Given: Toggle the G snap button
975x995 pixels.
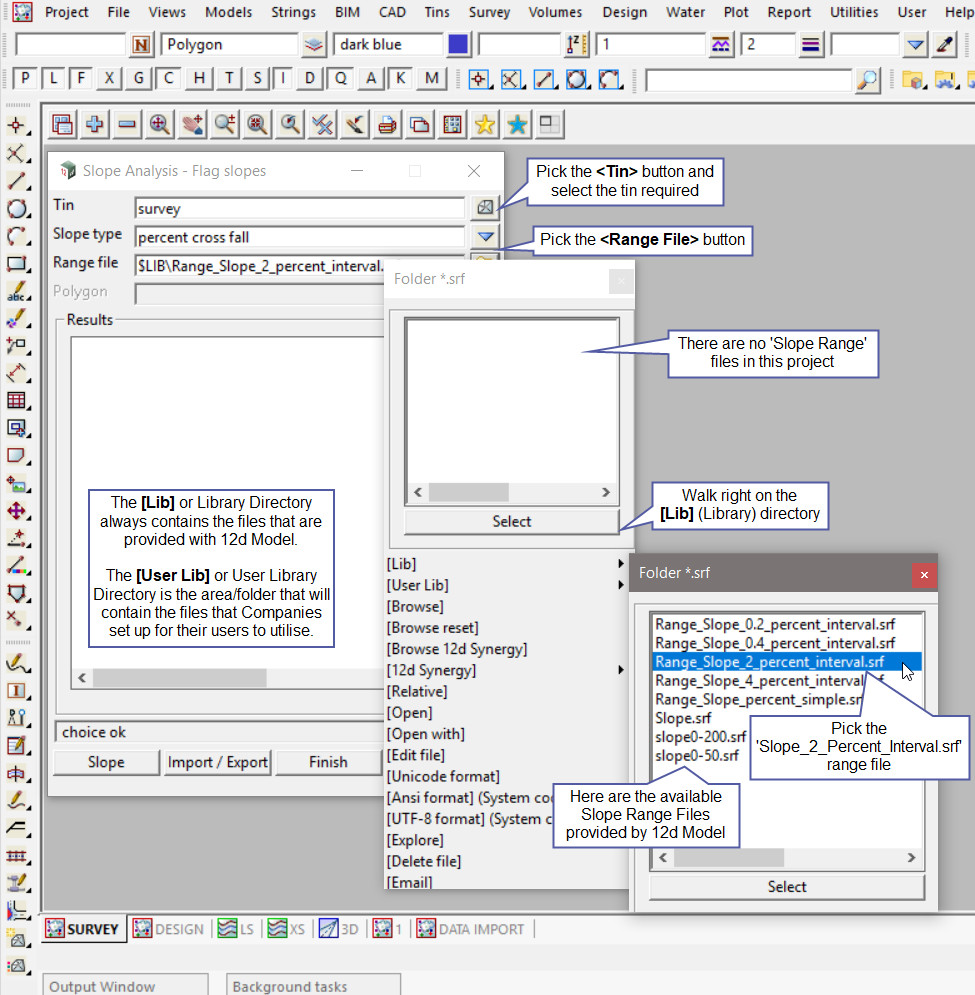Looking at the screenshot, I should click(139, 79).
